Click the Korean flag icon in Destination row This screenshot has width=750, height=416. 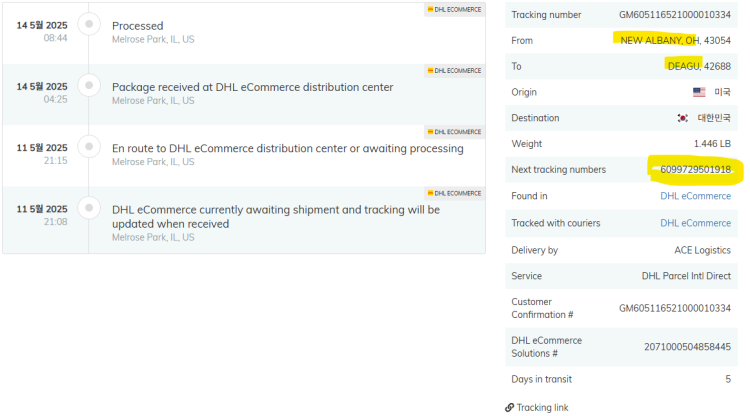point(683,118)
